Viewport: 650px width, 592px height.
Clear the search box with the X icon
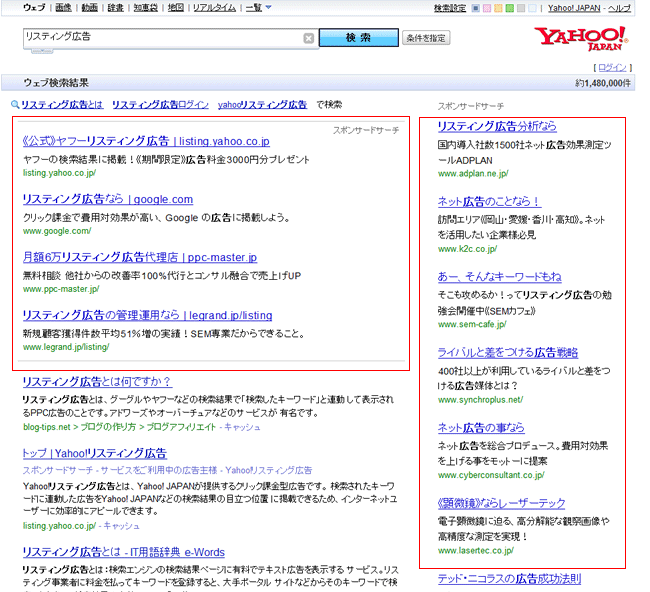308,38
